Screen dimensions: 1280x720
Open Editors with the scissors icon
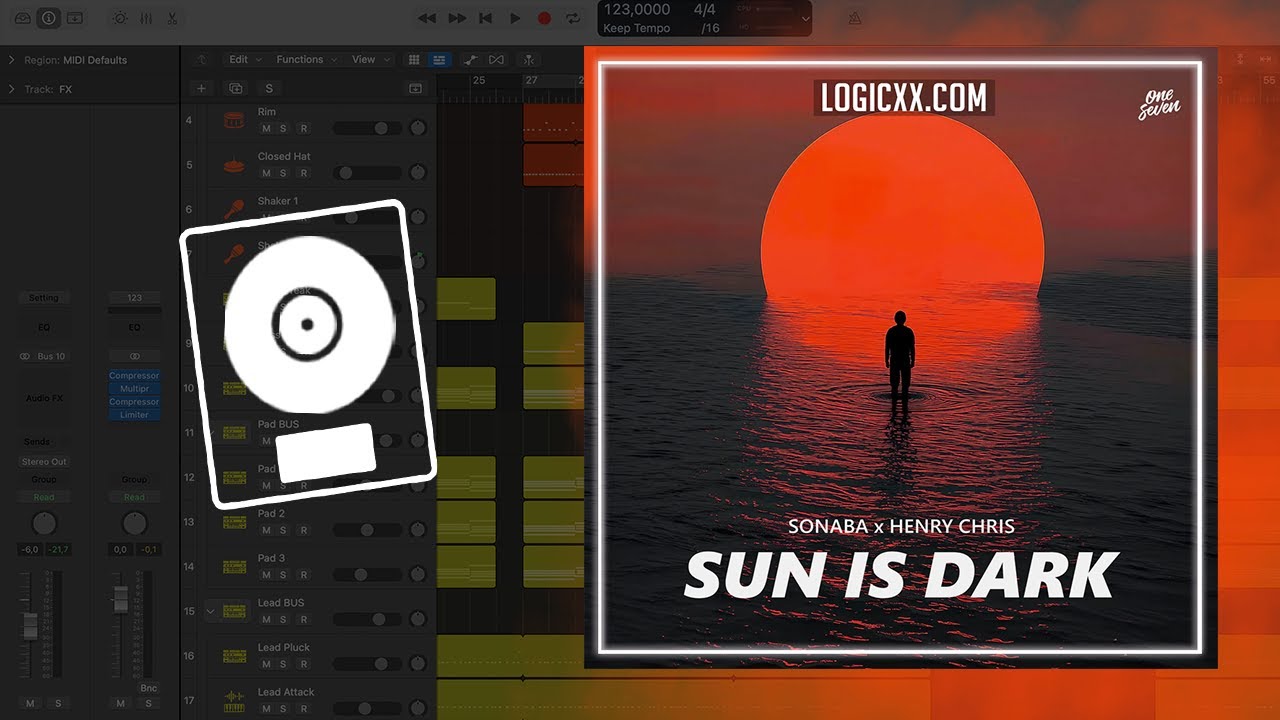point(172,18)
